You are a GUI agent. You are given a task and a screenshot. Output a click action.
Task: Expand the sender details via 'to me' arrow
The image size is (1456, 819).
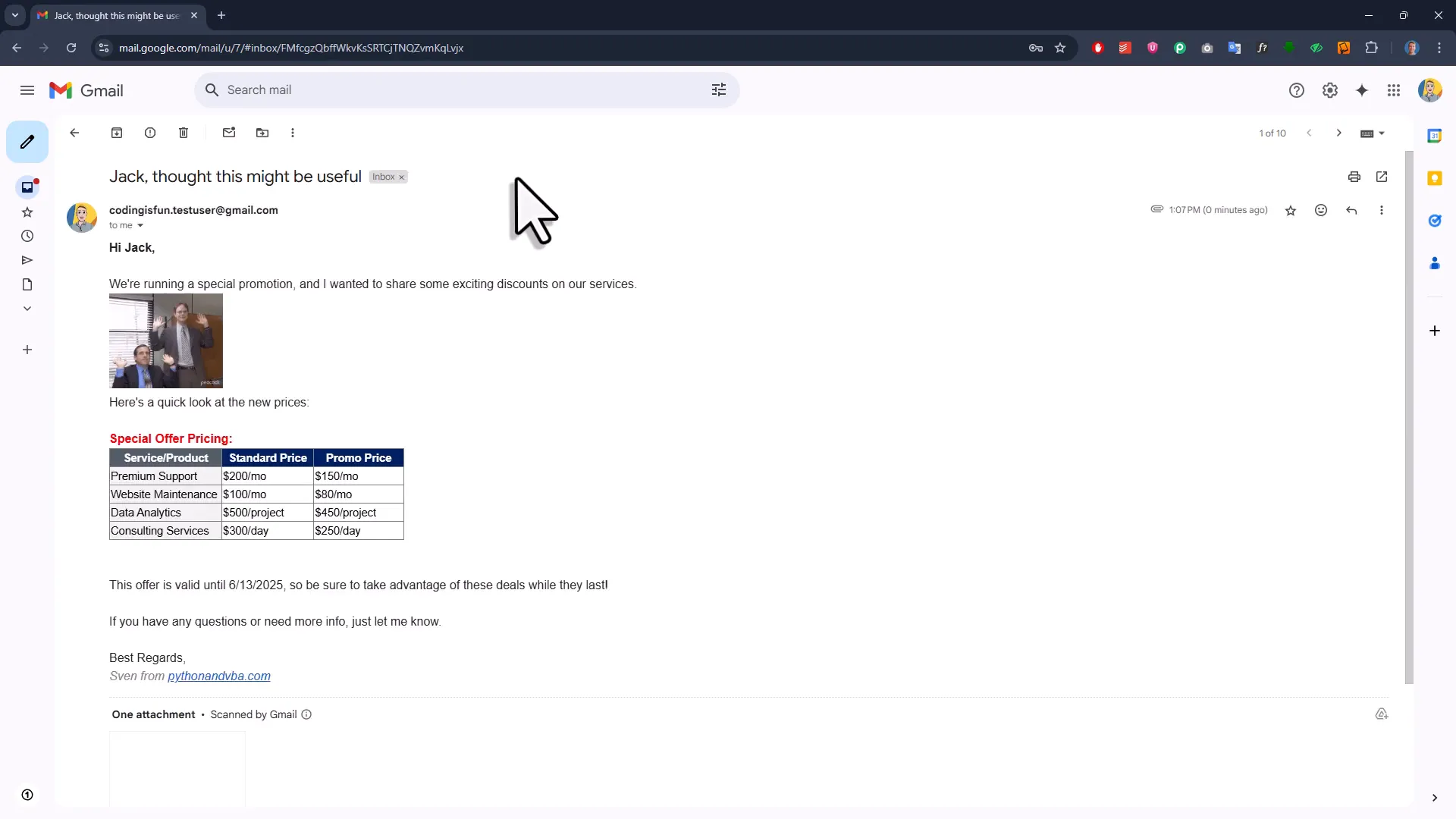click(x=140, y=226)
